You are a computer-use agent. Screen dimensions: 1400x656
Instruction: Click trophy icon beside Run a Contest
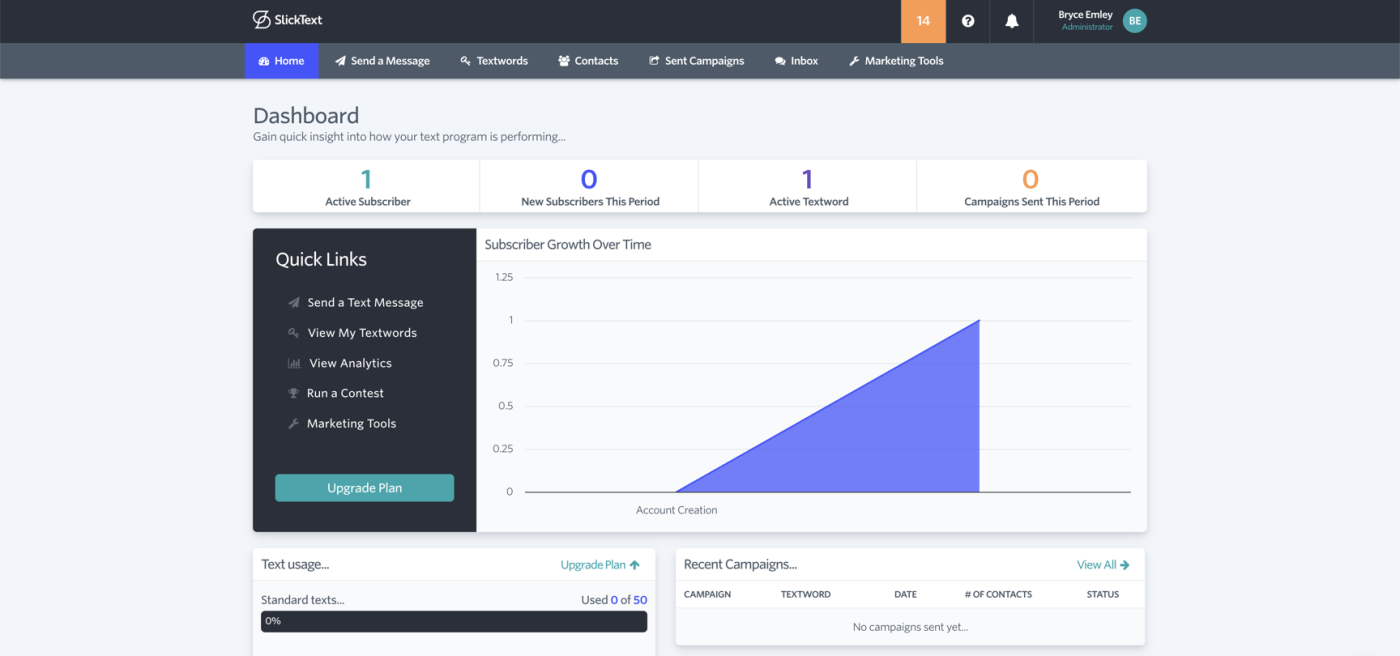pyautogui.click(x=294, y=393)
